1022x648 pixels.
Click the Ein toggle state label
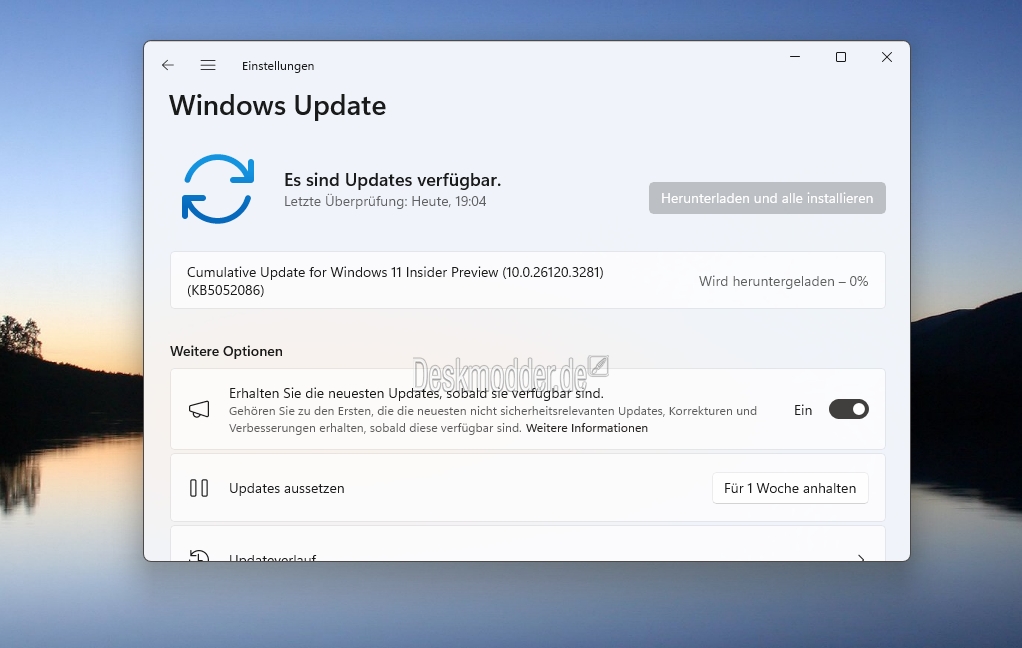[803, 410]
